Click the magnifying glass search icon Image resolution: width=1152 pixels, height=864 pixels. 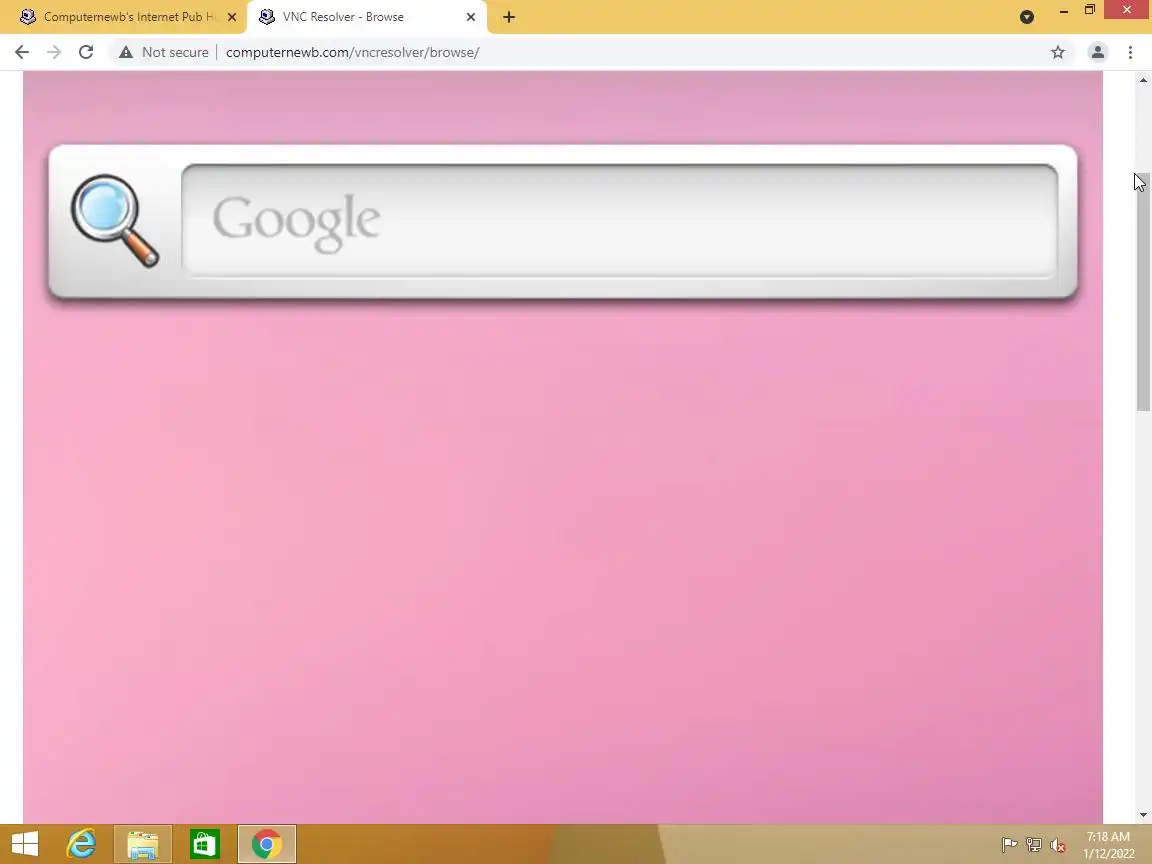point(115,220)
